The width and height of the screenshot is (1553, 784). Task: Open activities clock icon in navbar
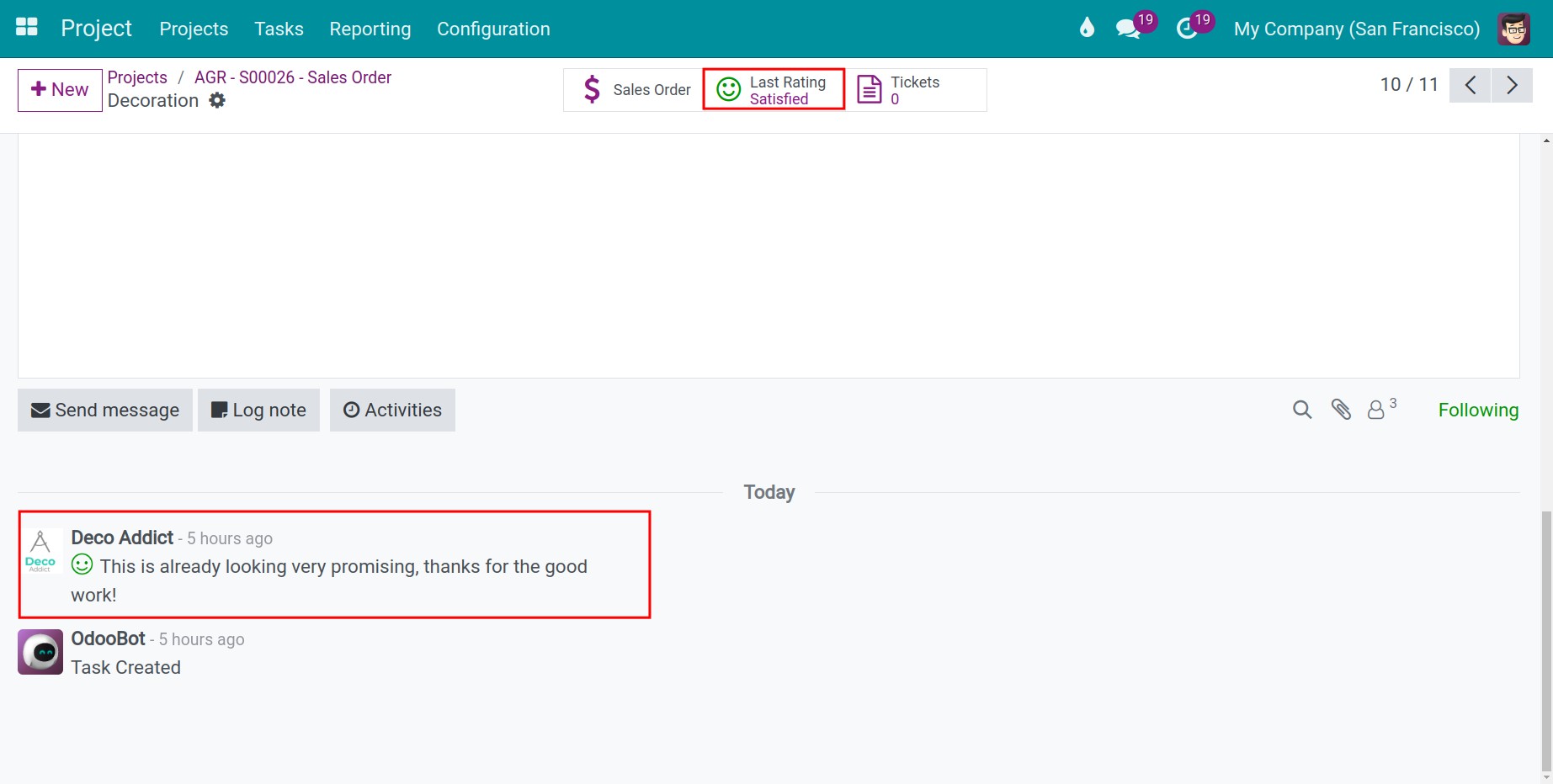[x=1187, y=29]
